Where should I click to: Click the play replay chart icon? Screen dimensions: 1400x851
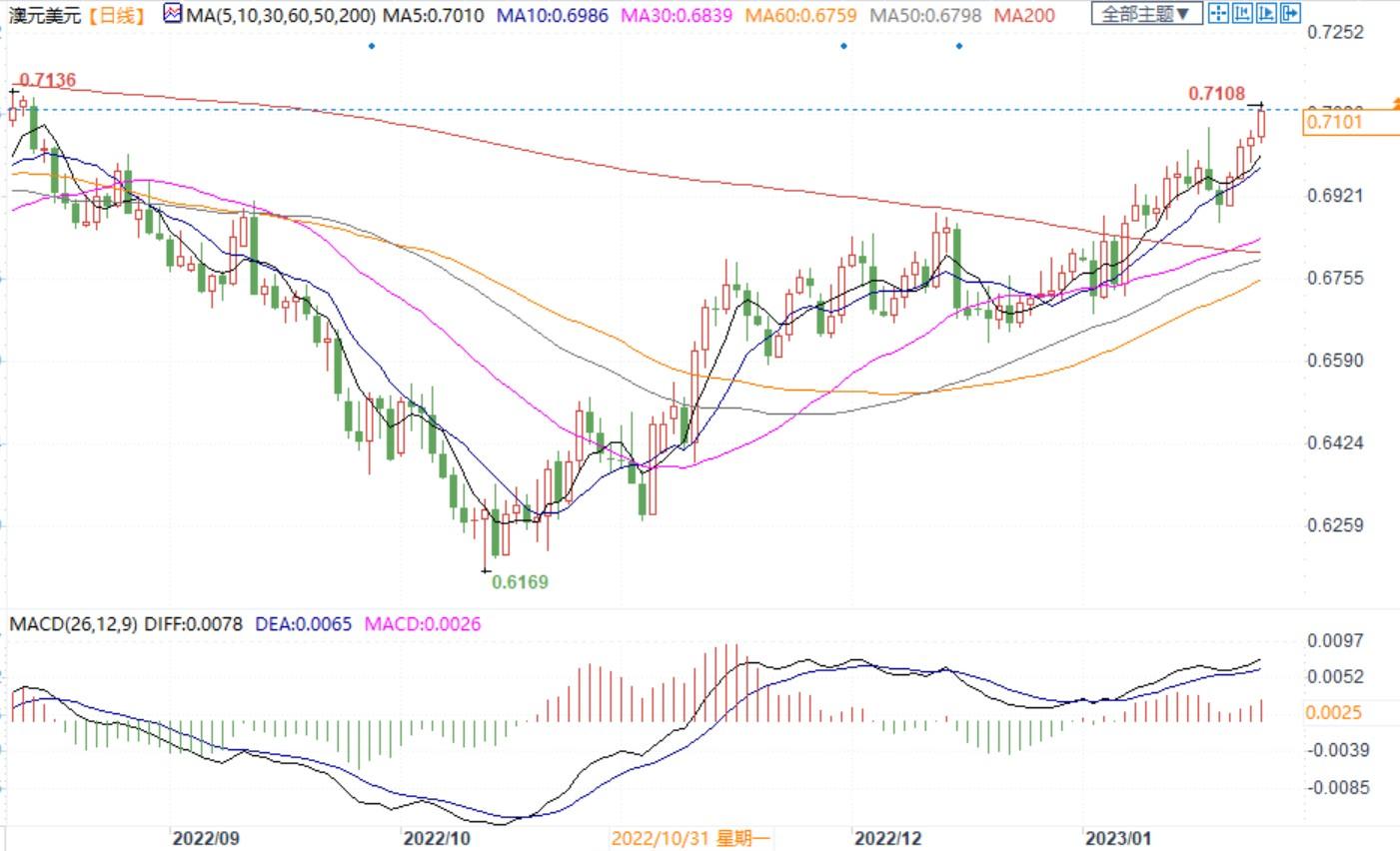pos(1266,14)
